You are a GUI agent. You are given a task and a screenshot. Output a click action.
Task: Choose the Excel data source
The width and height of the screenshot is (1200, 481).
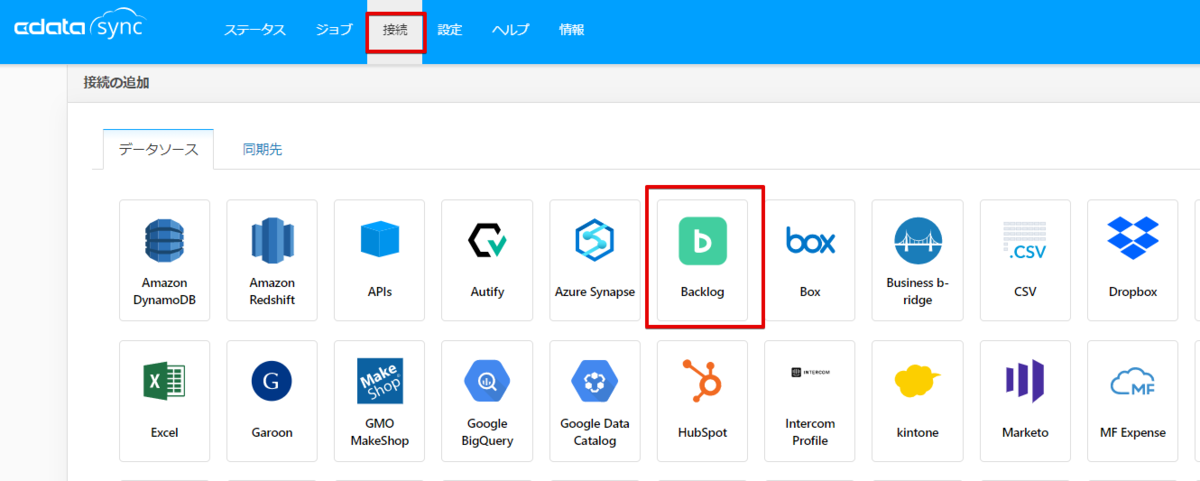pyautogui.click(x=165, y=400)
